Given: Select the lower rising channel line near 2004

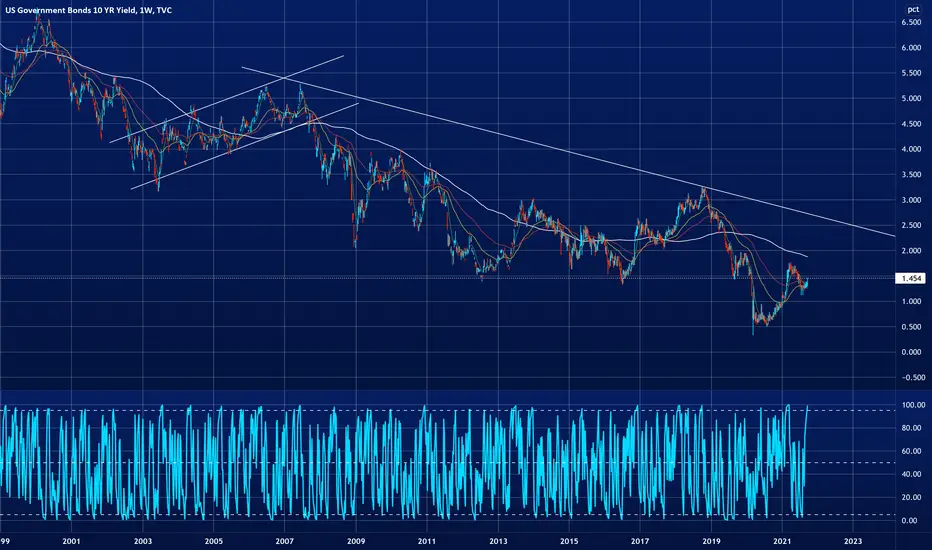Looking at the screenshot, I should pos(244,146).
